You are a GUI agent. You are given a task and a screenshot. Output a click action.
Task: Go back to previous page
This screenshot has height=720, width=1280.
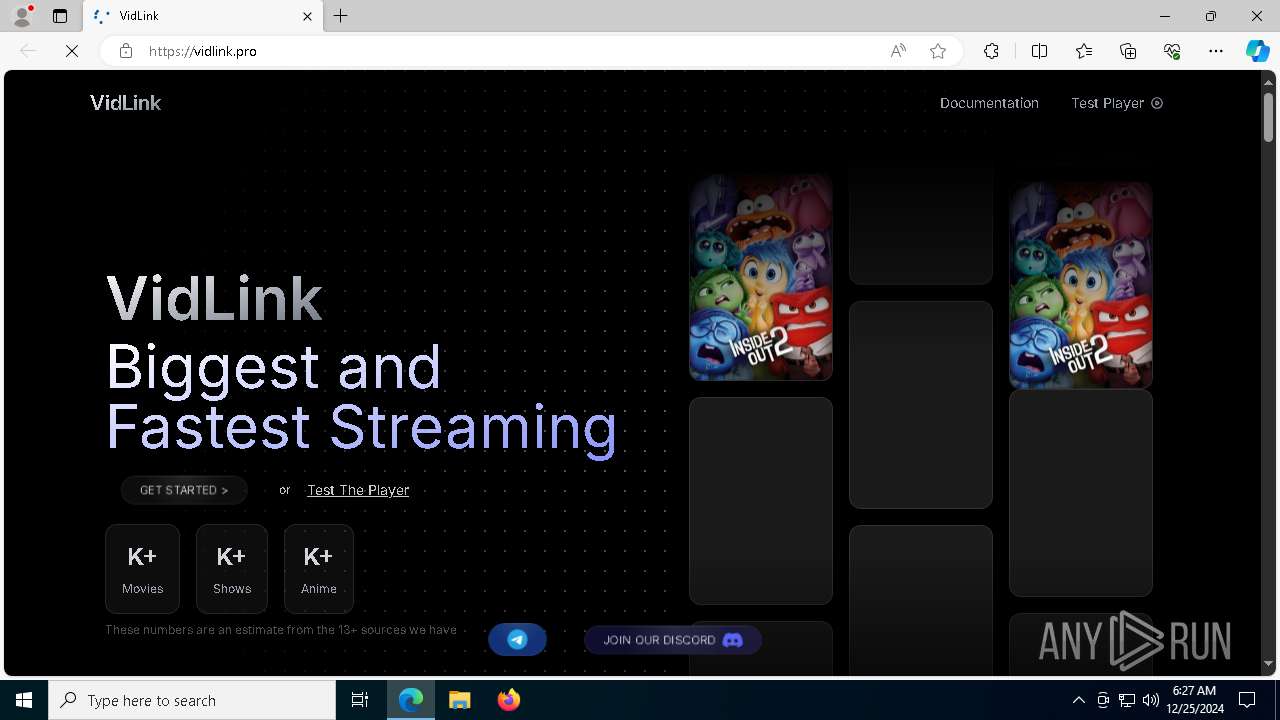tap(28, 51)
